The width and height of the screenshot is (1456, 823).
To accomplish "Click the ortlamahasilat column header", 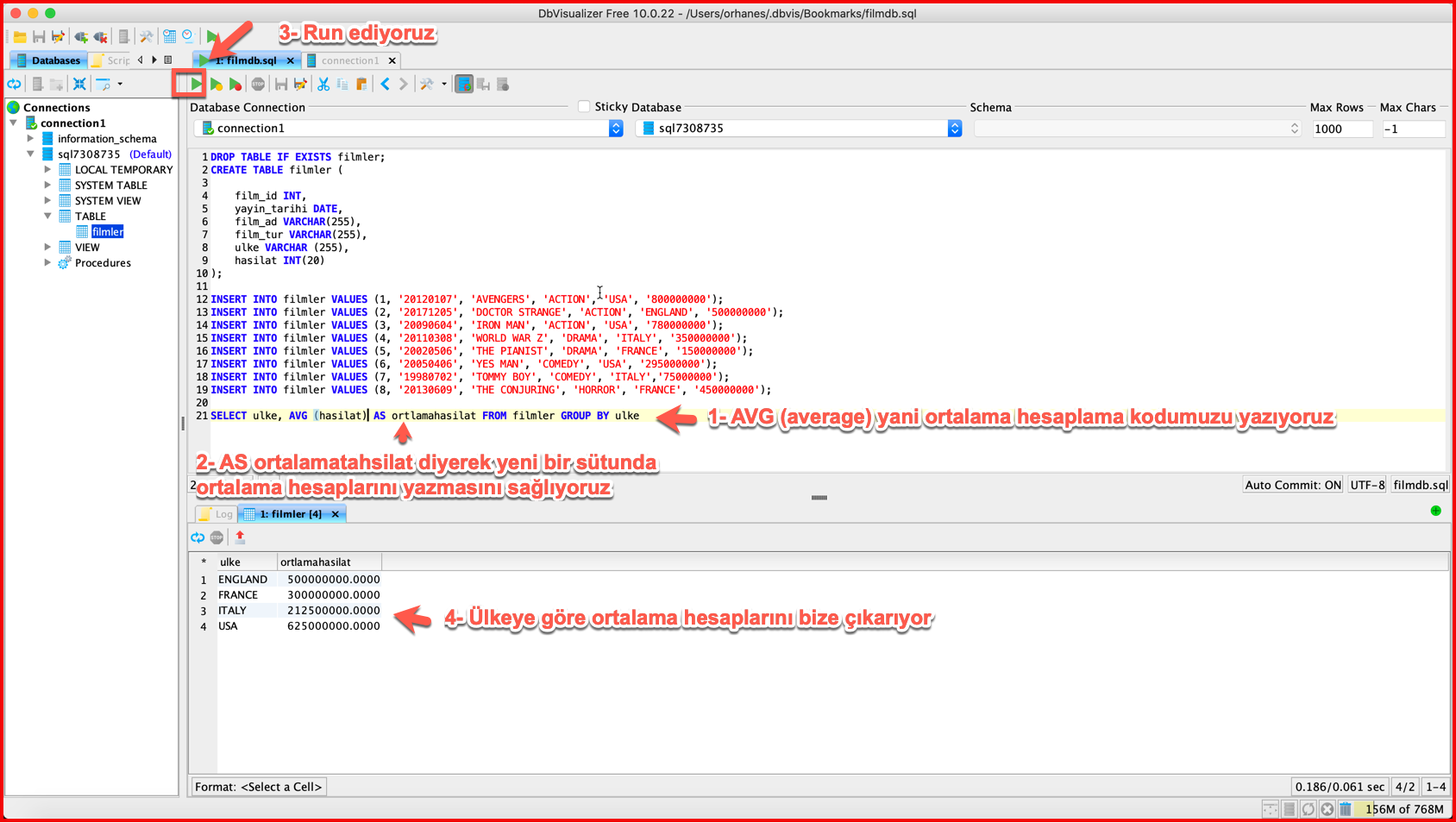I will pos(329,562).
